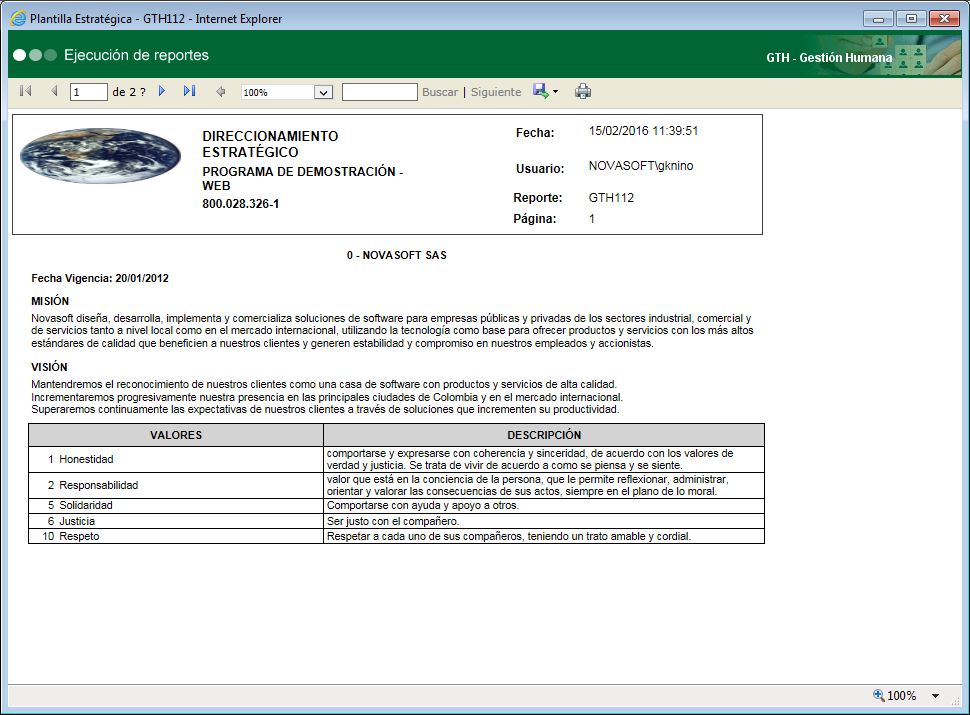Click the GTH112 report code value
Viewport: 970px width, 715px height.
pyautogui.click(x=611, y=198)
